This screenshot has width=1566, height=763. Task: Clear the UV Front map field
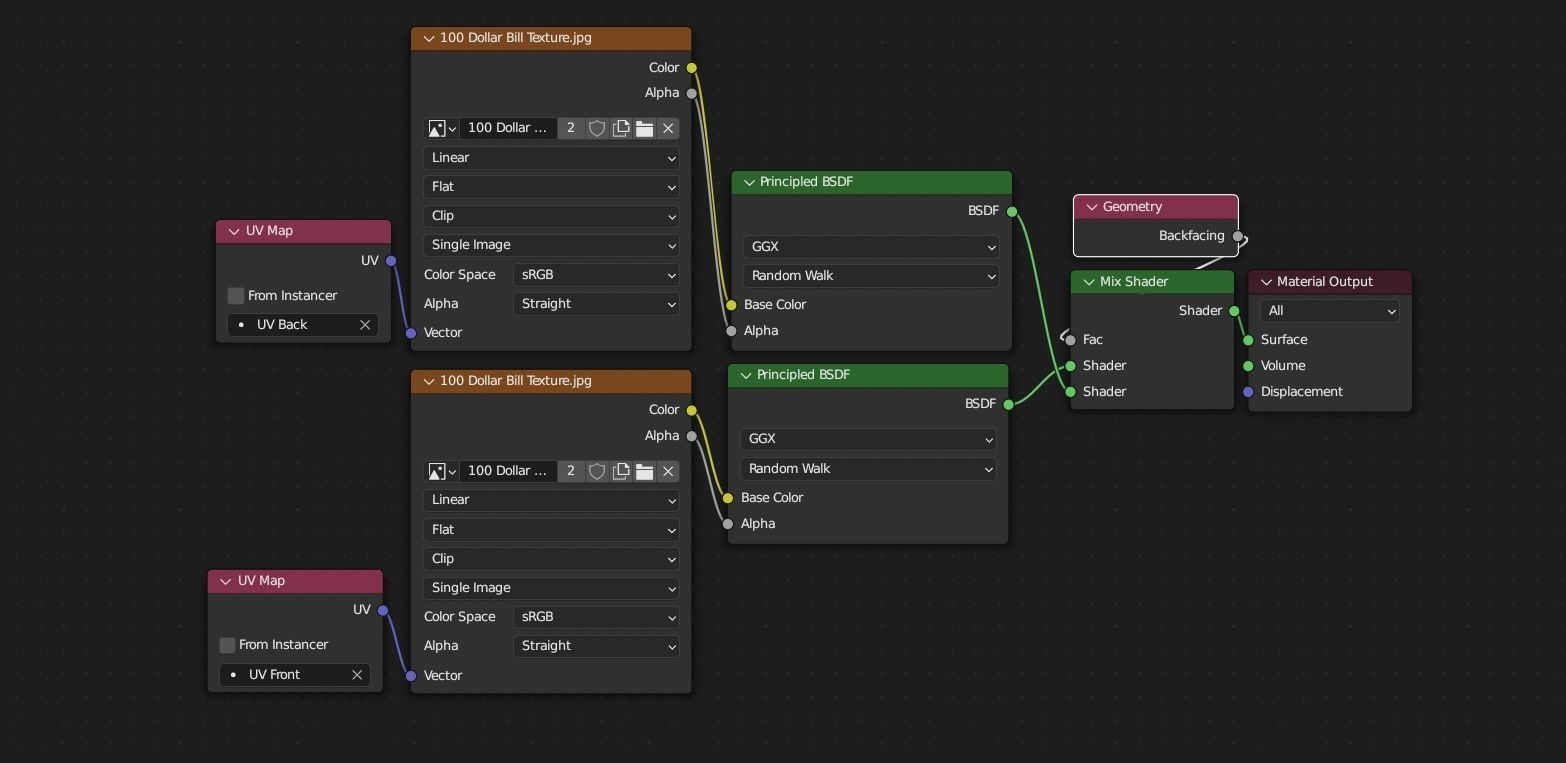[357, 675]
